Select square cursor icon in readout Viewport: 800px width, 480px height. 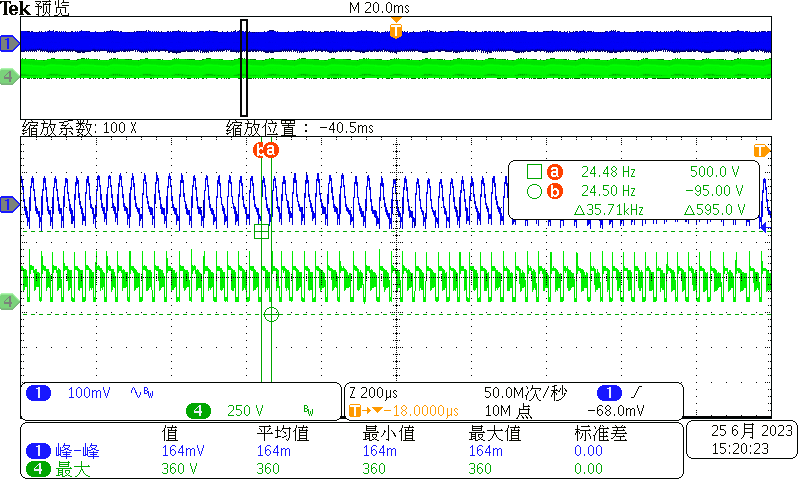[534, 171]
